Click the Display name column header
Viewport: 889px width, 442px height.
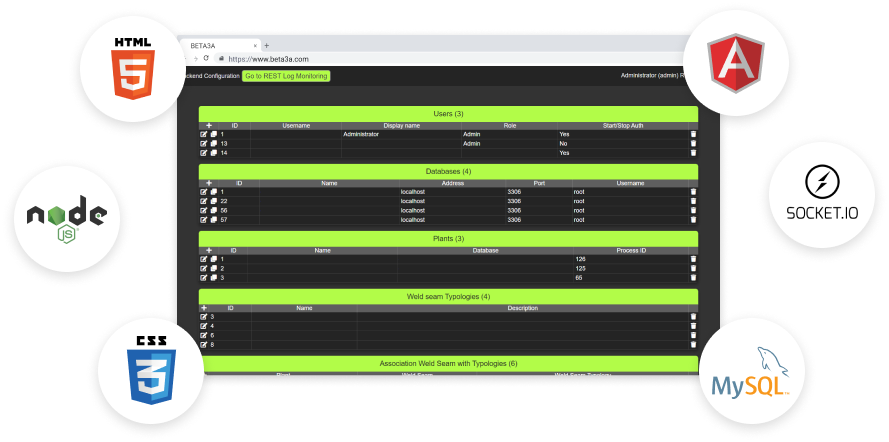pyautogui.click(x=401, y=126)
